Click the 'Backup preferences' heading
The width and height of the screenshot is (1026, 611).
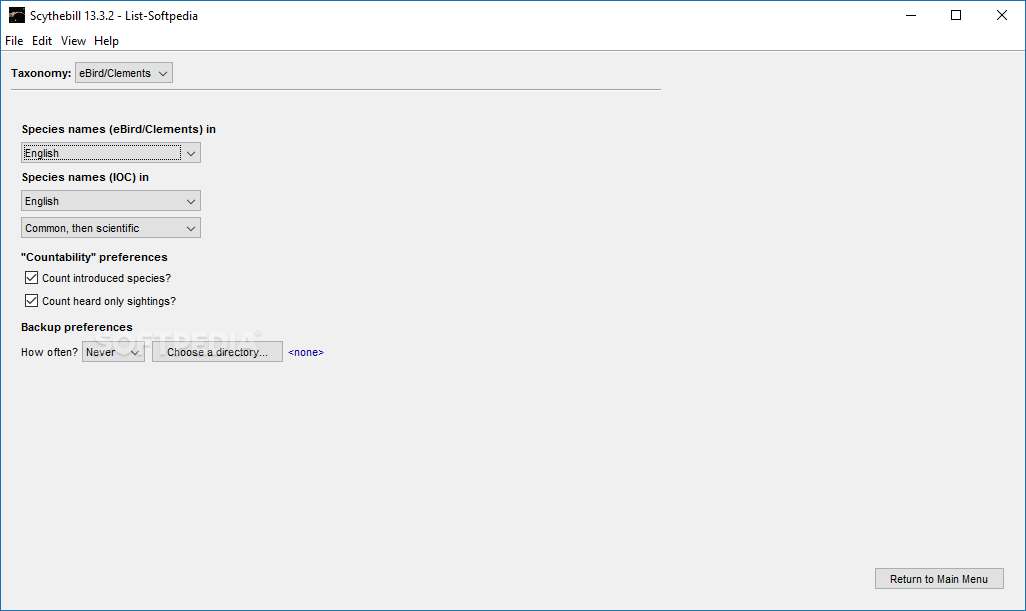pos(77,327)
